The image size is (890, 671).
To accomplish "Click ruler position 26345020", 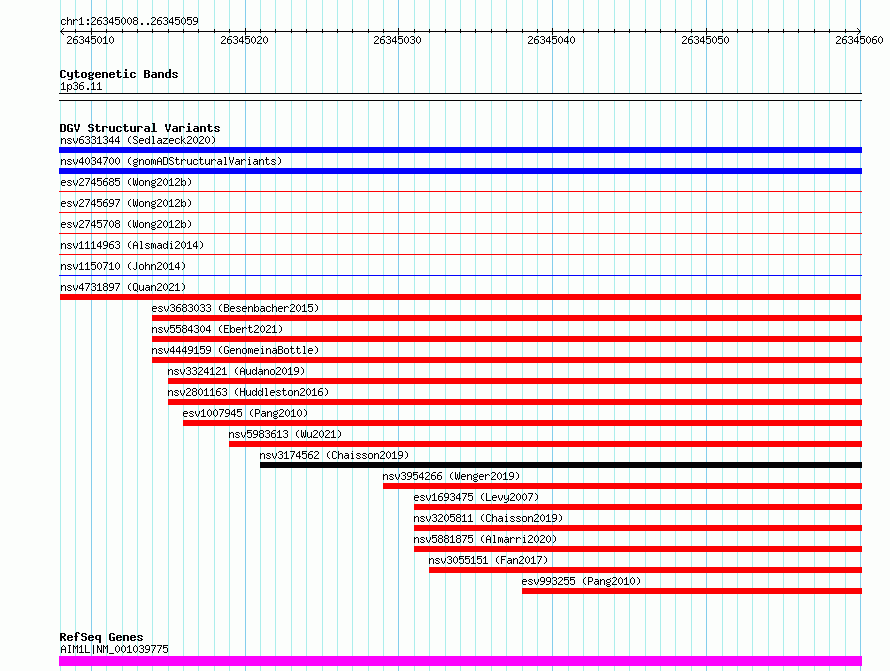I will (x=244, y=40).
